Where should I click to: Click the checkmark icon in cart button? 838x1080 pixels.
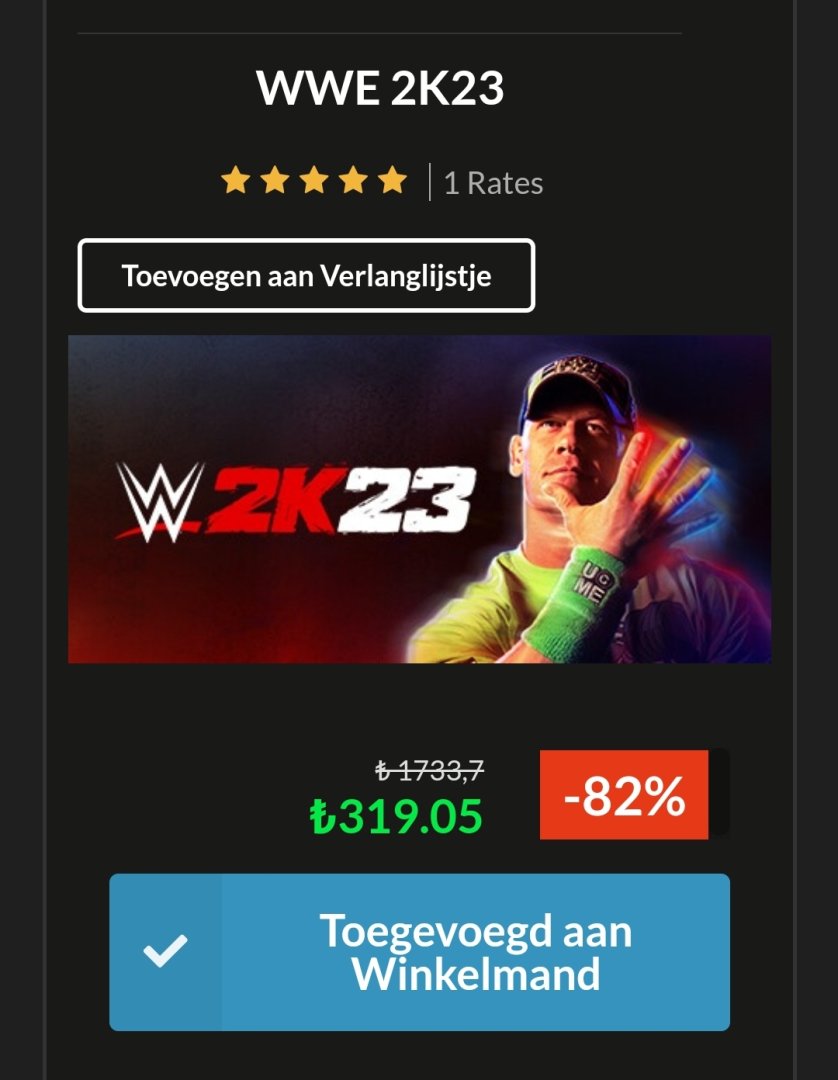(x=165, y=951)
